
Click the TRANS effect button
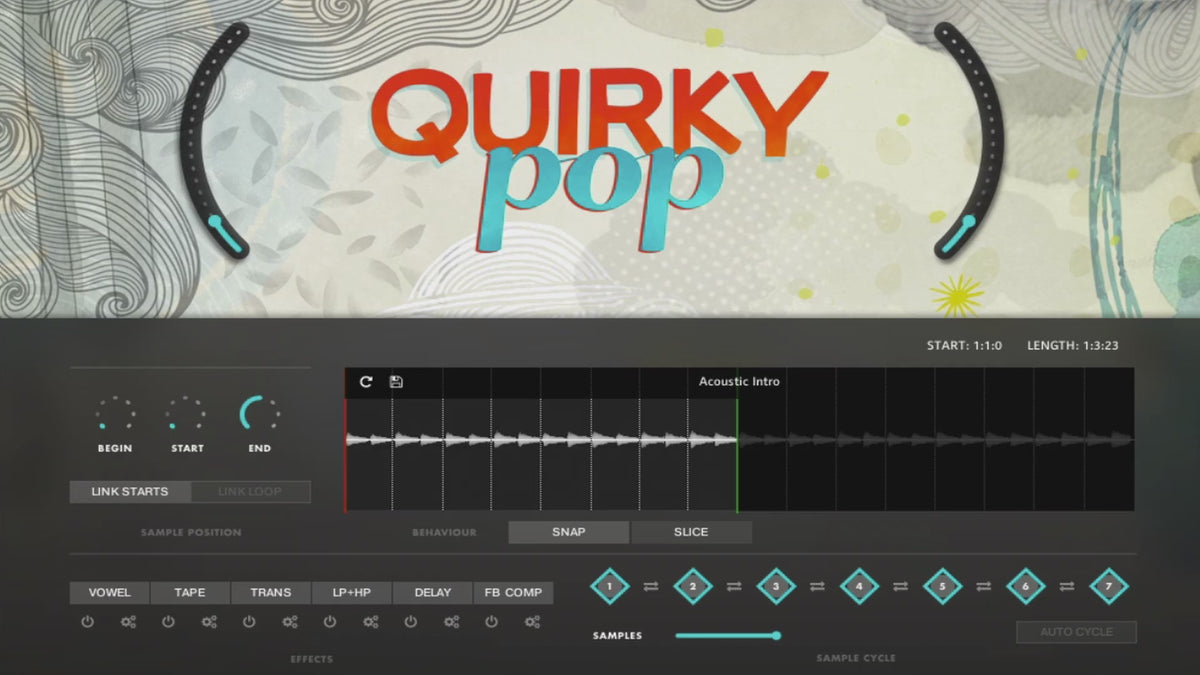[x=271, y=593]
